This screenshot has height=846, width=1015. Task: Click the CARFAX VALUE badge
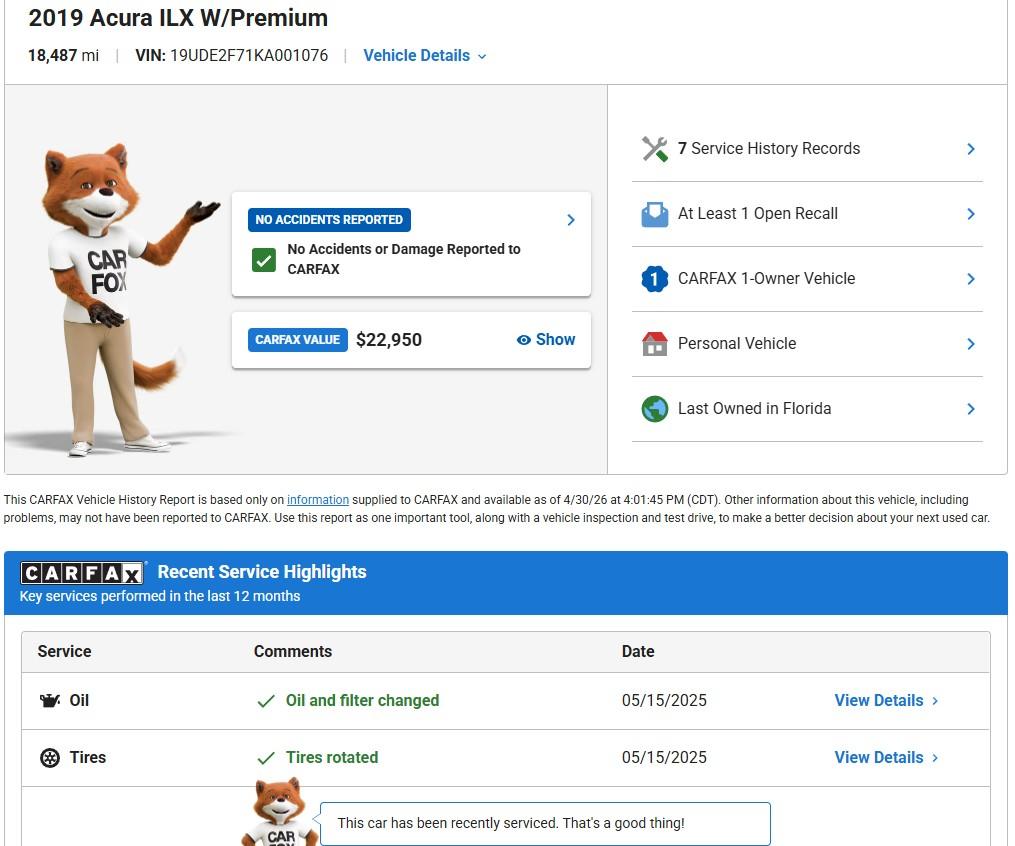coord(297,340)
